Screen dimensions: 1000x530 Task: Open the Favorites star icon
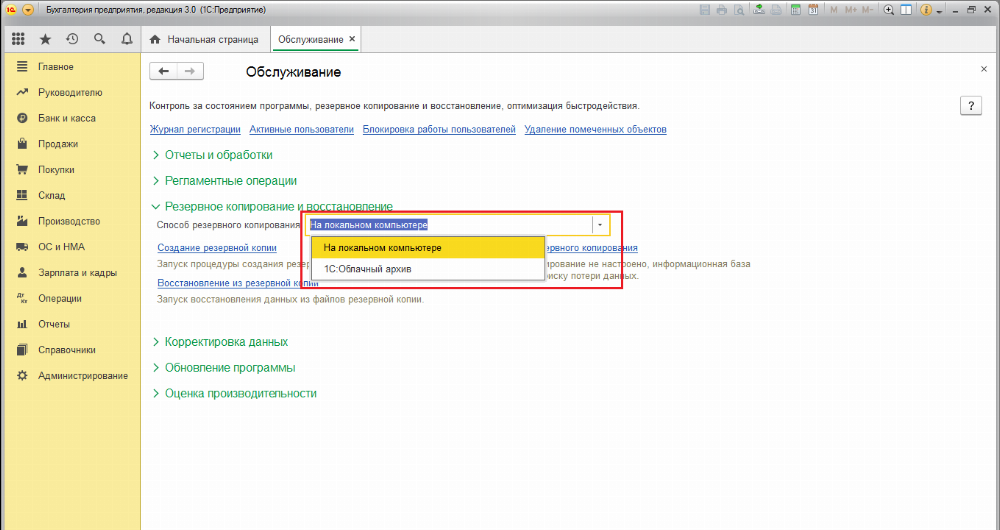tap(45, 40)
